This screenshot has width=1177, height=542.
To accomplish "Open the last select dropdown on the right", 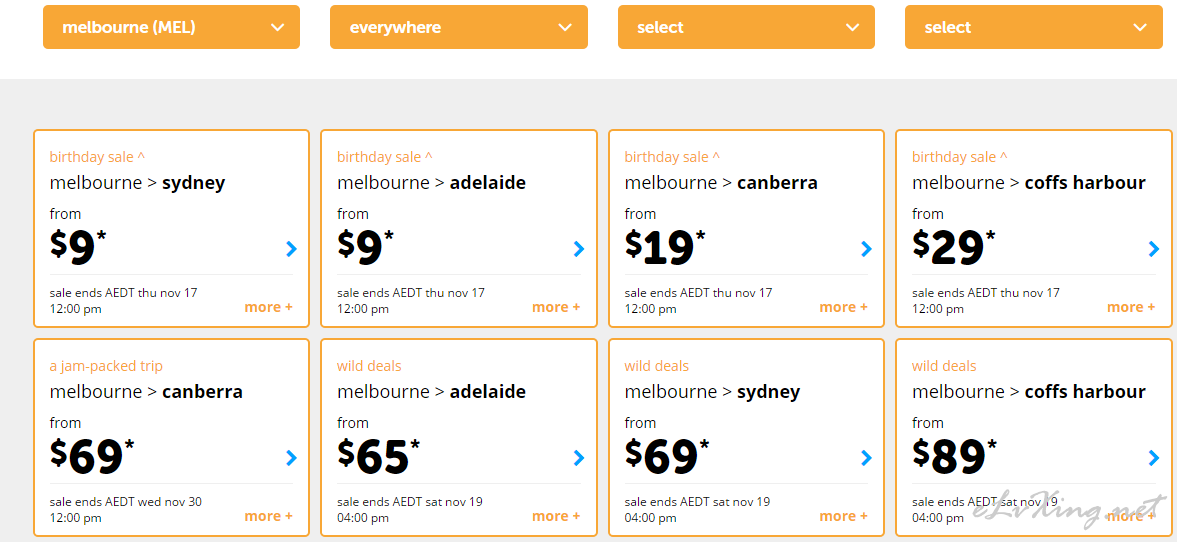I will point(1034,27).
